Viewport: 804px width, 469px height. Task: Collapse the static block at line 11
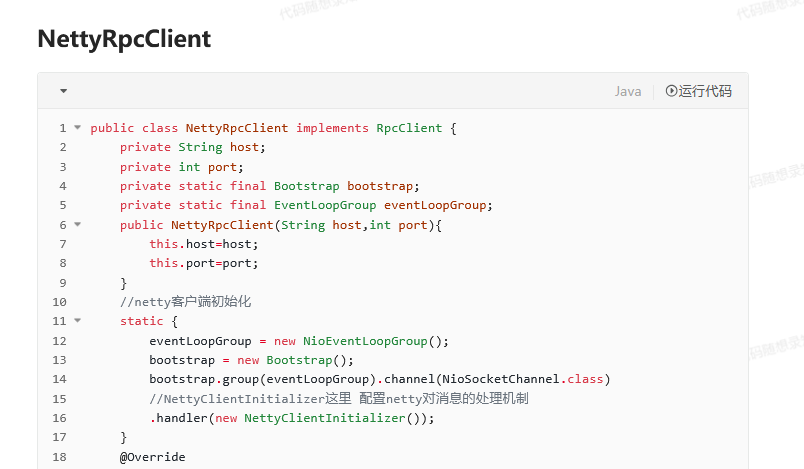tap(77, 321)
